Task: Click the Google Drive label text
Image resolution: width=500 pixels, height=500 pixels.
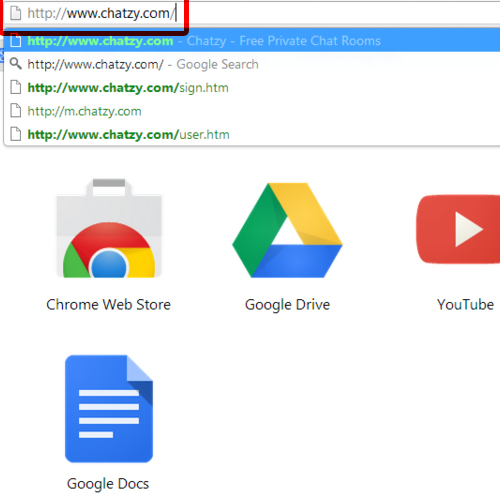Action: [x=287, y=305]
